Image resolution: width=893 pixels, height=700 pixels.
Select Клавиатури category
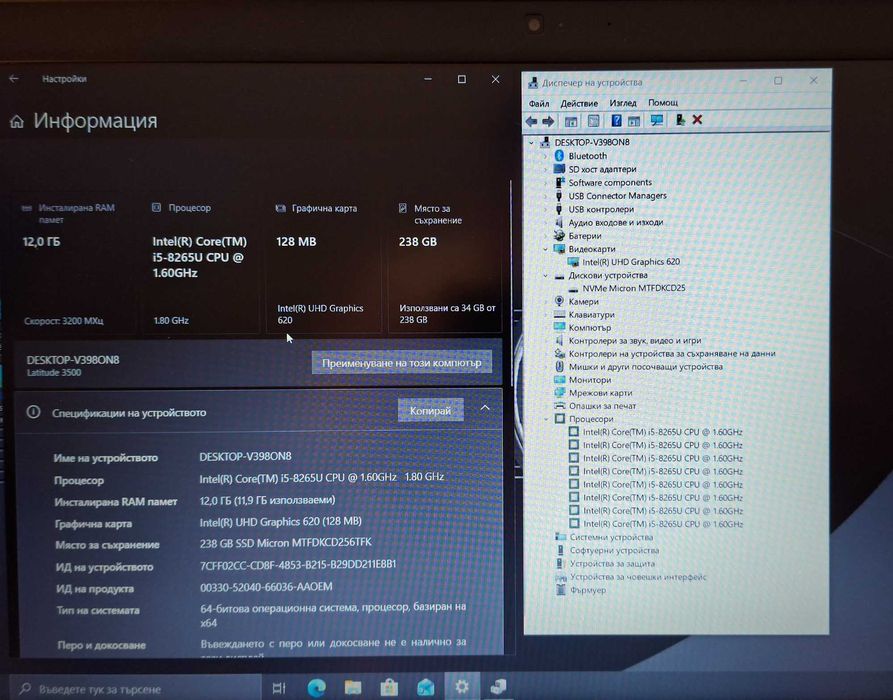591,314
